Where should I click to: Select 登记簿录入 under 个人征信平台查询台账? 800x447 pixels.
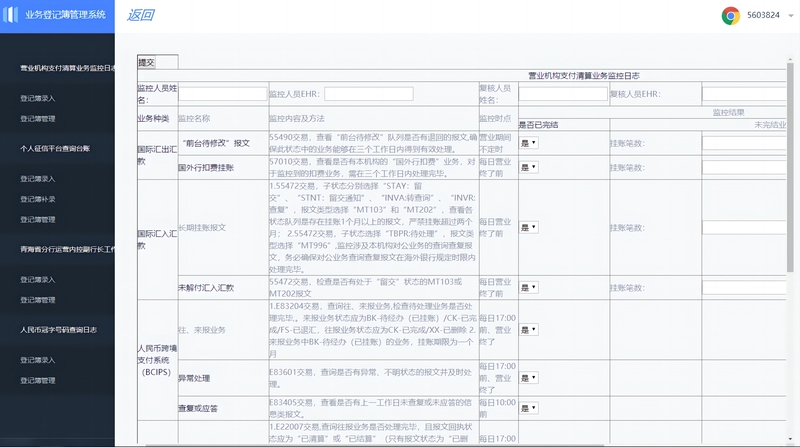(x=38, y=179)
